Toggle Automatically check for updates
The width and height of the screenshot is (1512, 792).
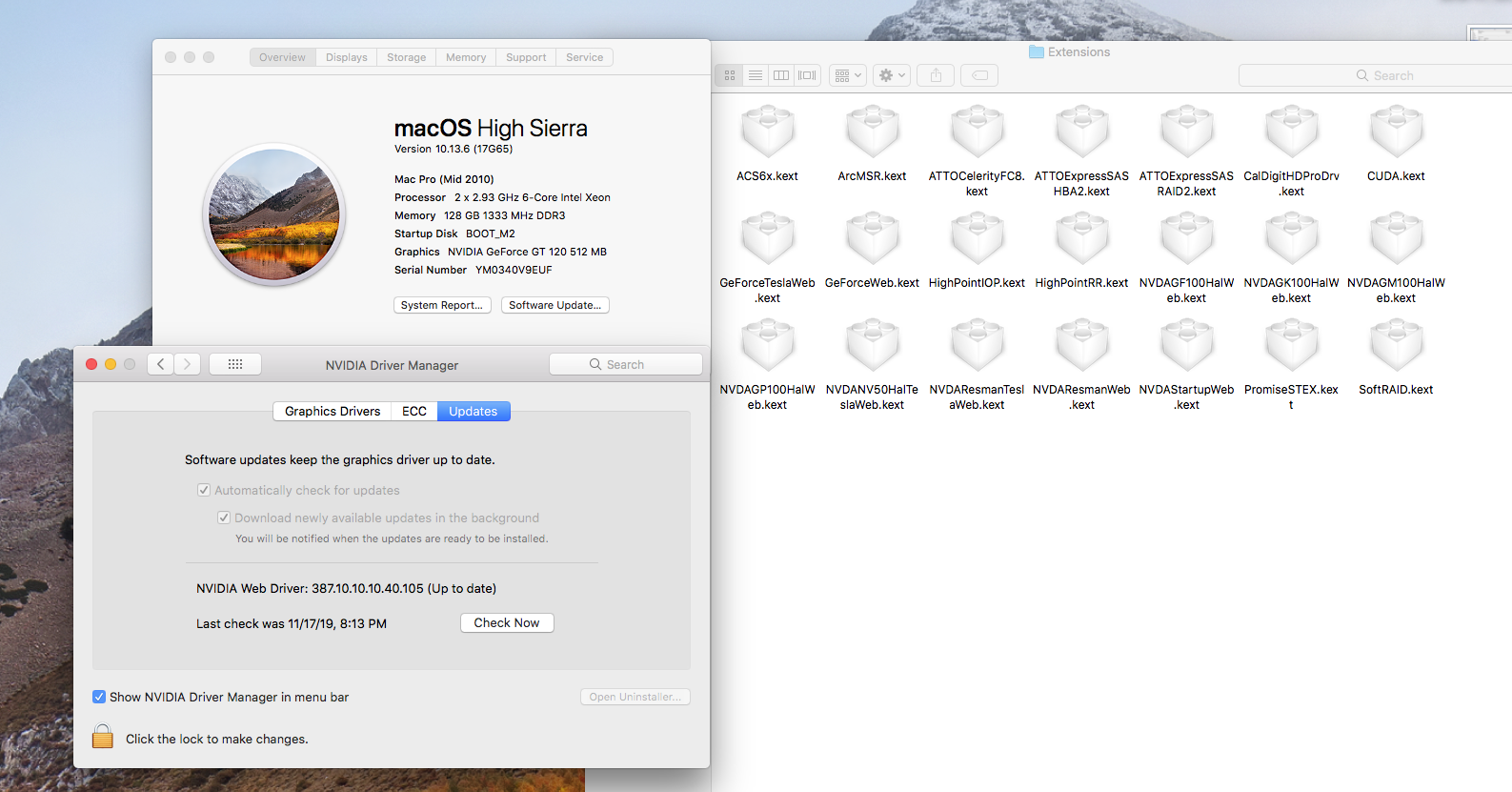[x=204, y=490]
